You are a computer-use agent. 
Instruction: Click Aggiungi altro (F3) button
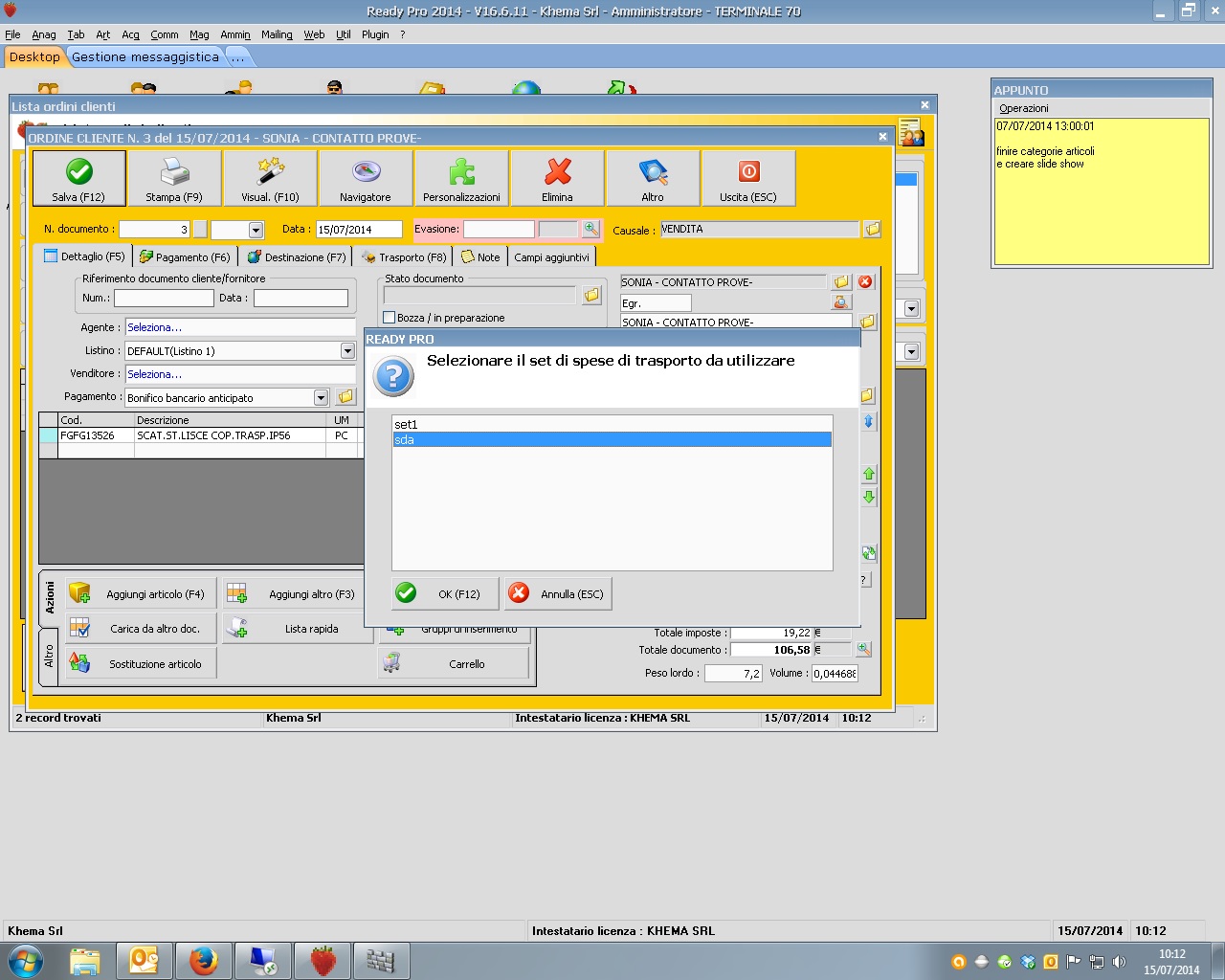(293, 594)
